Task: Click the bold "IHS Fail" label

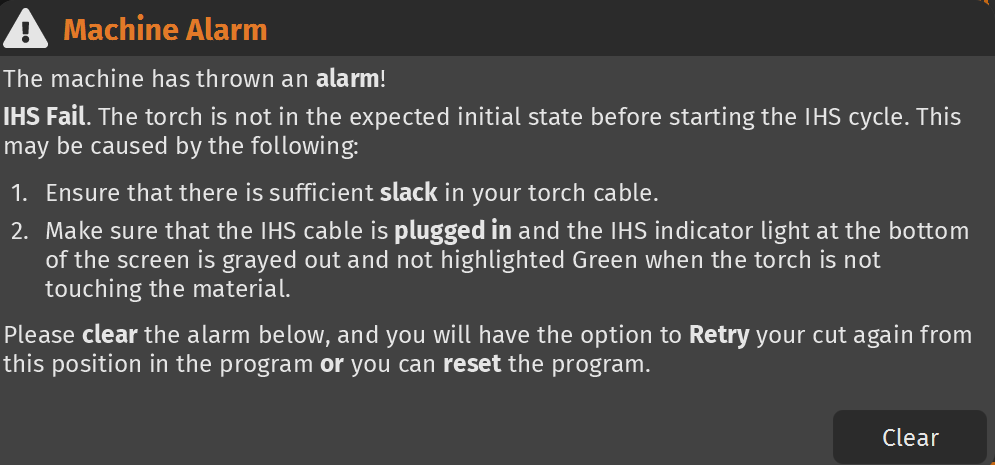Action: click(45, 117)
